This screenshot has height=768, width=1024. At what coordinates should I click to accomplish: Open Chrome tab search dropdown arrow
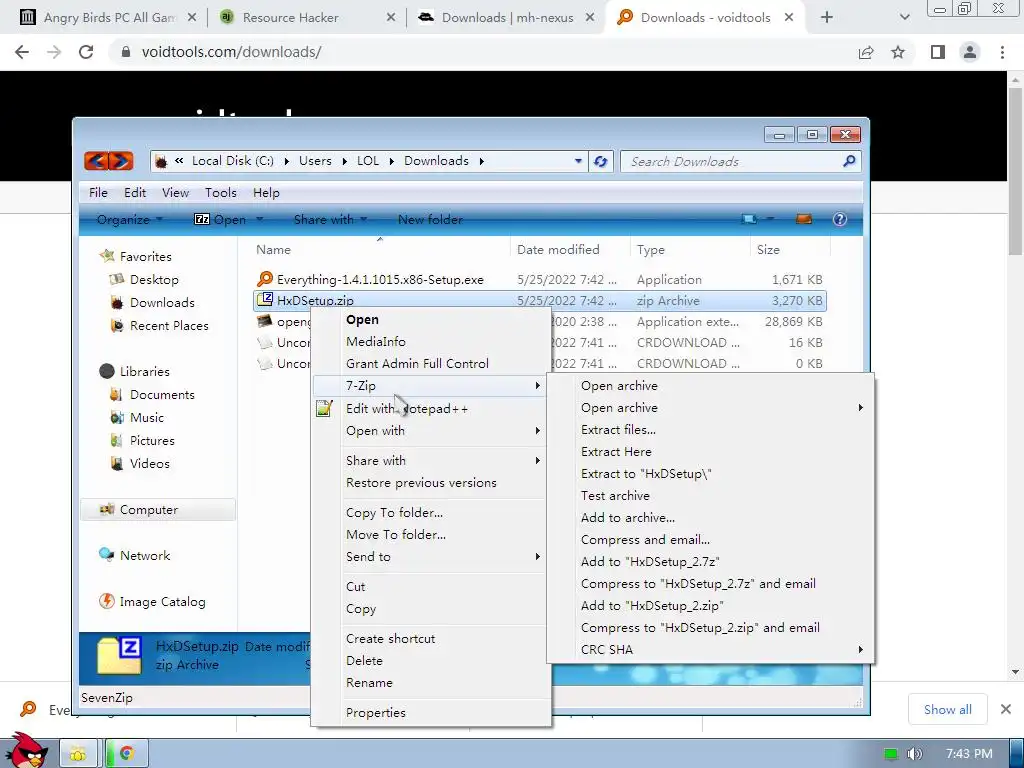point(904,18)
